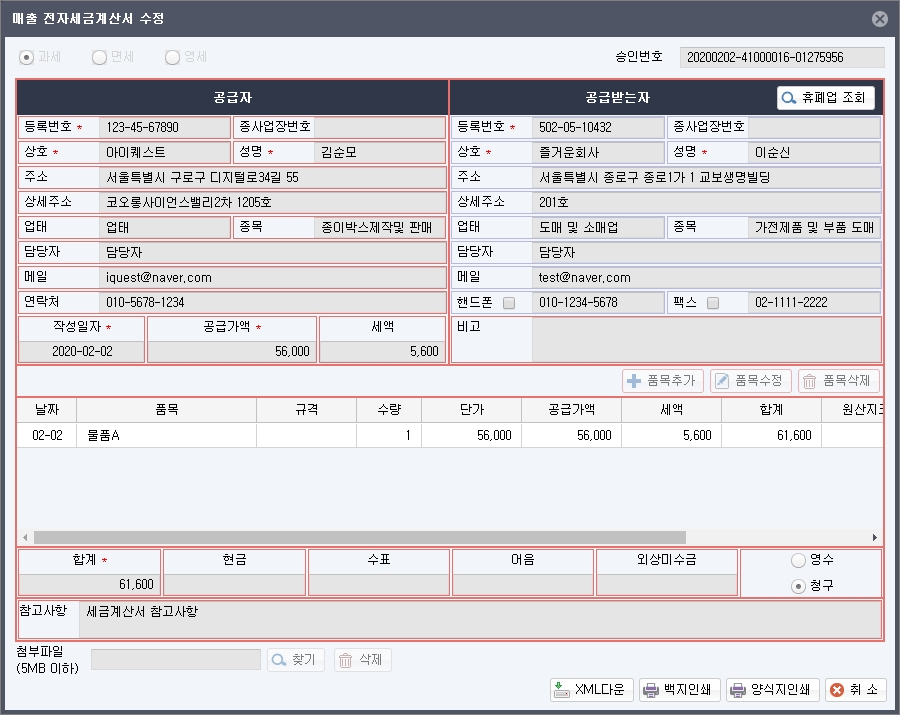Click the 61,600 total cell in item row

pyautogui.click(x=771, y=436)
